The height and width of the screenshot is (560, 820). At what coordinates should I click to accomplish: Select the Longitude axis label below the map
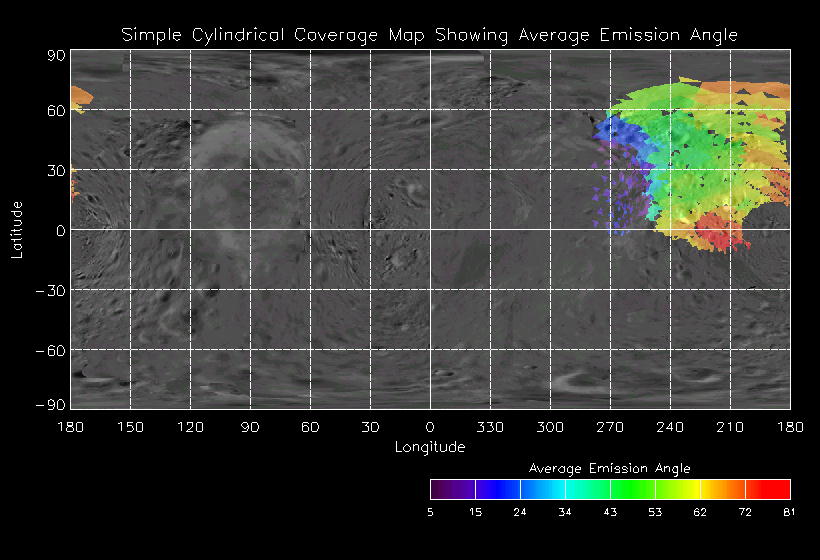pyautogui.click(x=429, y=447)
